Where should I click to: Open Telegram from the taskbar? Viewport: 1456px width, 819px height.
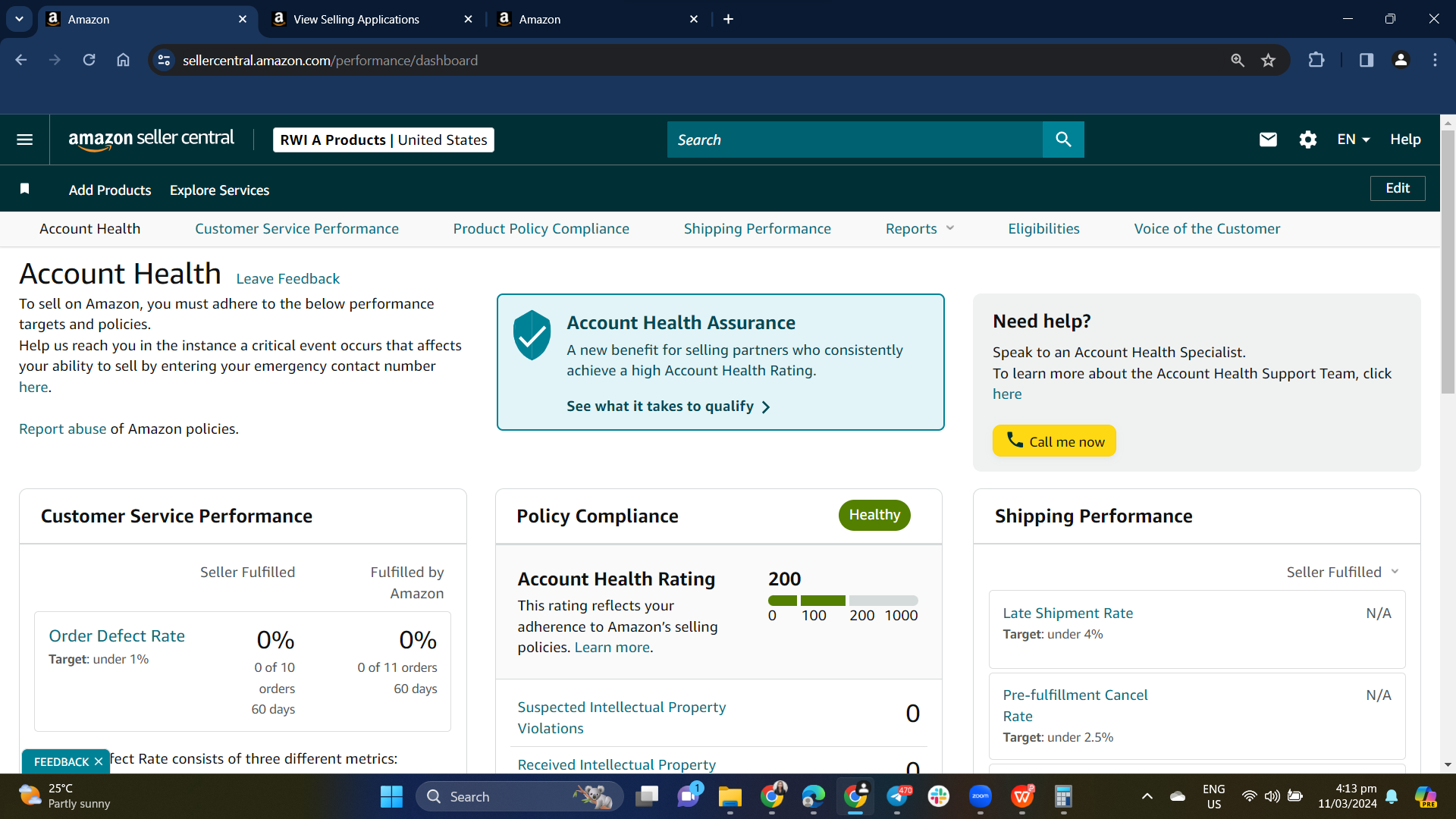tap(898, 796)
